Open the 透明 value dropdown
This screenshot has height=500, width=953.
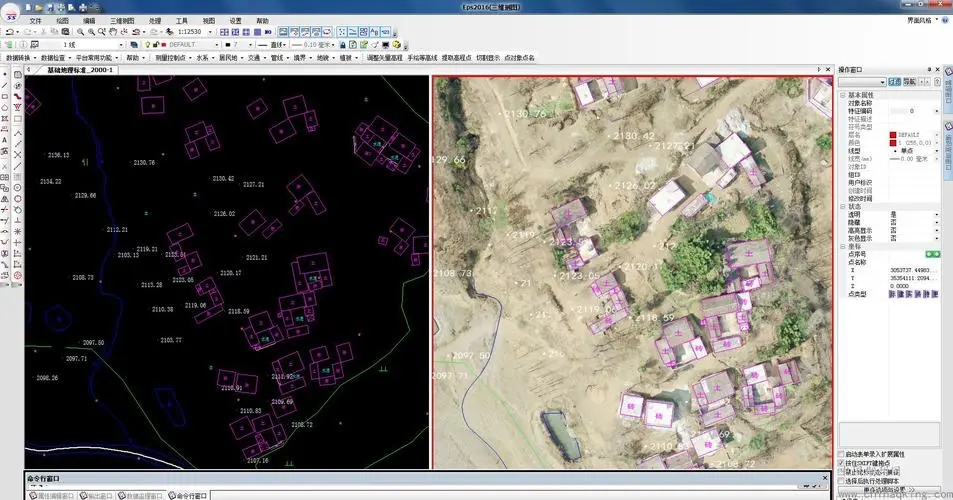point(936,214)
